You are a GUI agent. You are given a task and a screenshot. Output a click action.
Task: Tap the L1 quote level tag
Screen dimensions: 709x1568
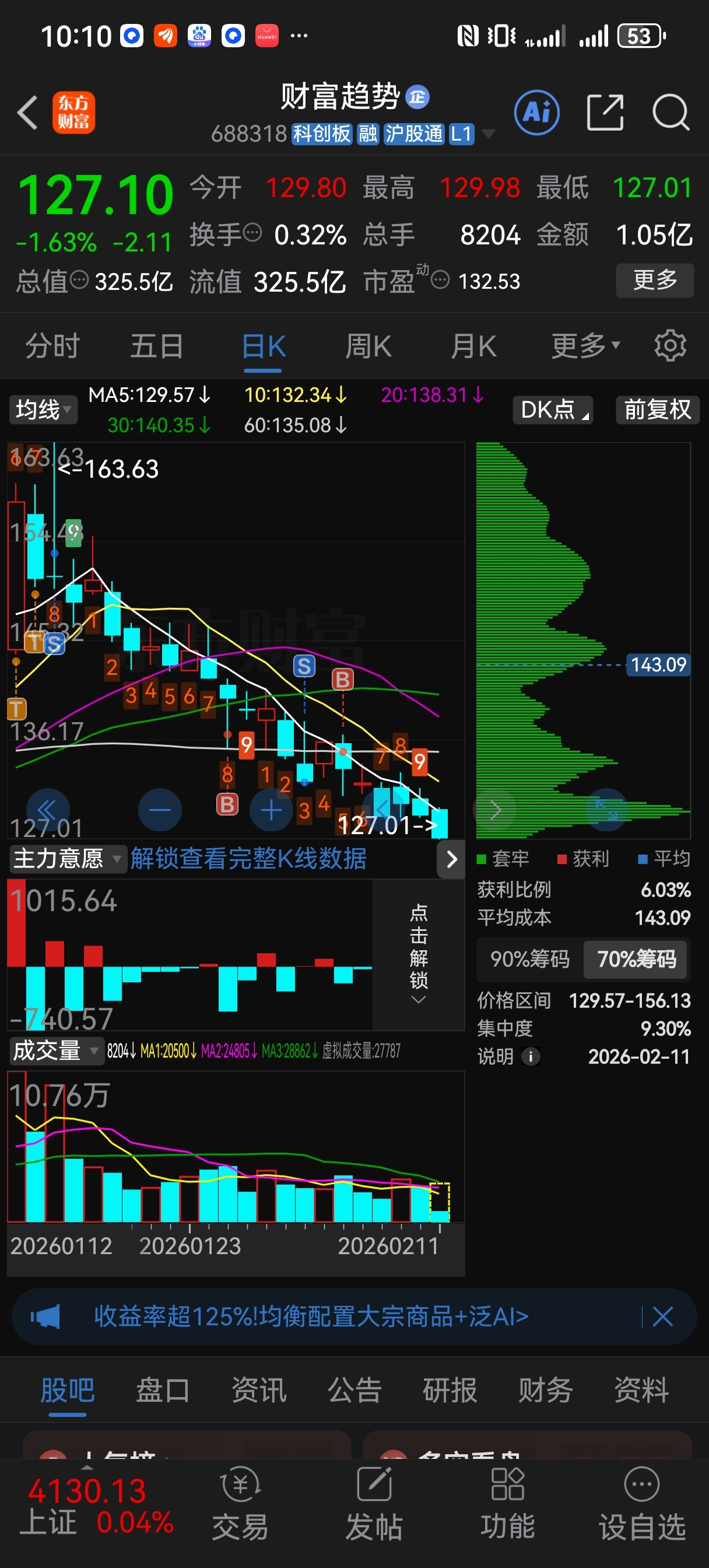pyautogui.click(x=461, y=134)
